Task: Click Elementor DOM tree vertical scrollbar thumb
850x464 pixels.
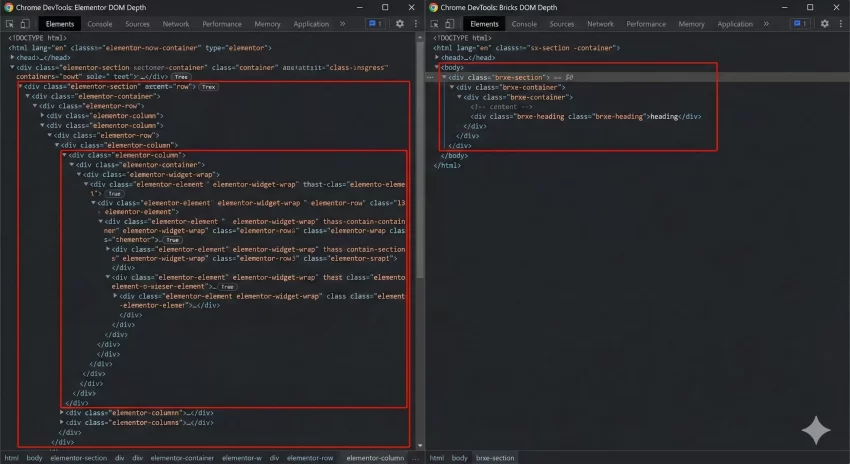Action: pyautogui.click(x=420, y=160)
